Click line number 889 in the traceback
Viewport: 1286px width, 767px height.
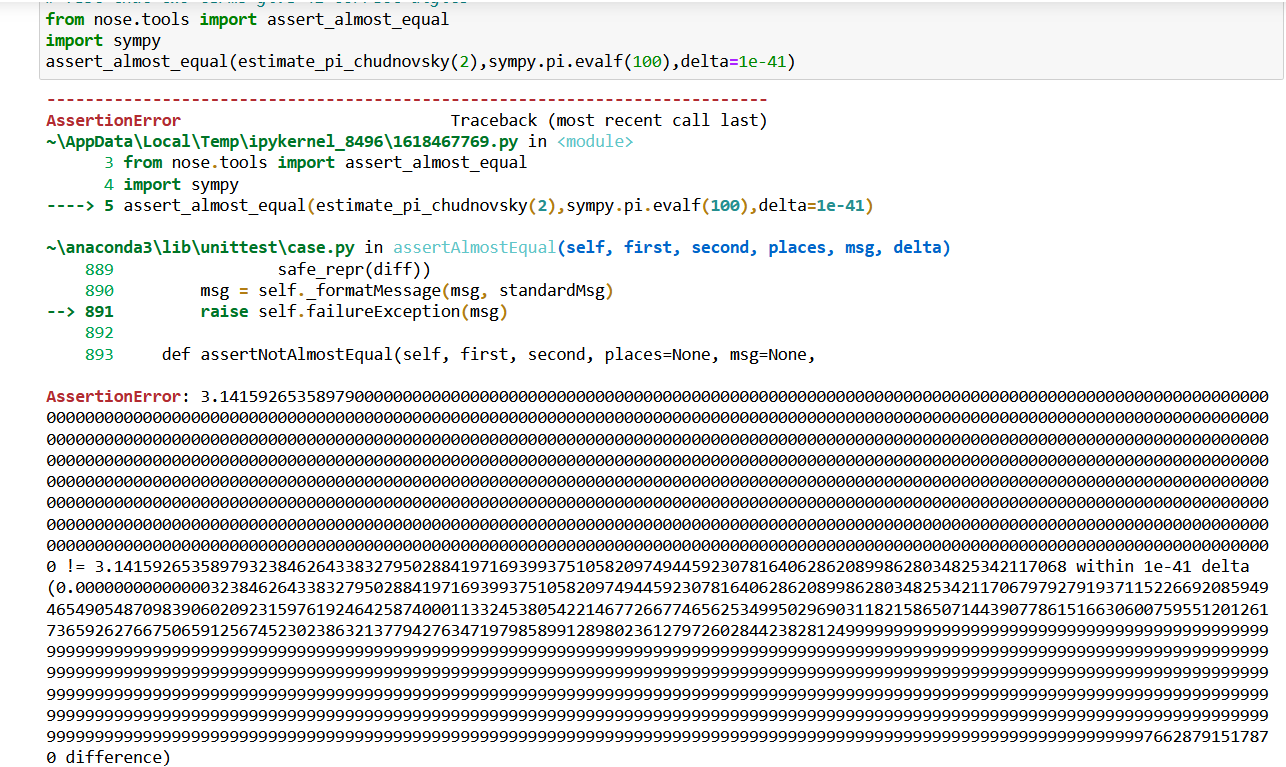[99, 268]
